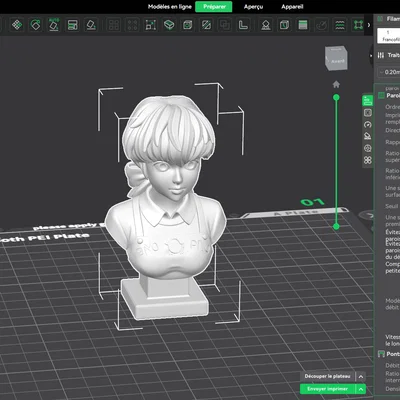Click the top handle of the green slider
400x400 pixels.
click(336, 97)
